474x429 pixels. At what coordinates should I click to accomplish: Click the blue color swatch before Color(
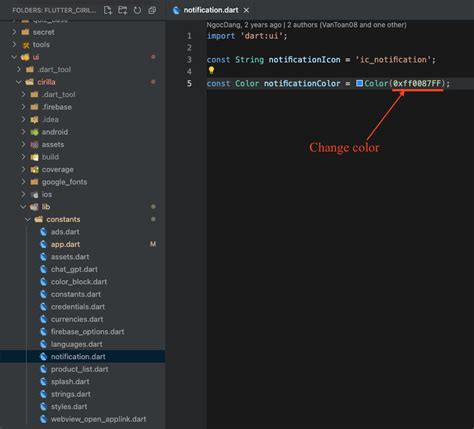[359, 83]
